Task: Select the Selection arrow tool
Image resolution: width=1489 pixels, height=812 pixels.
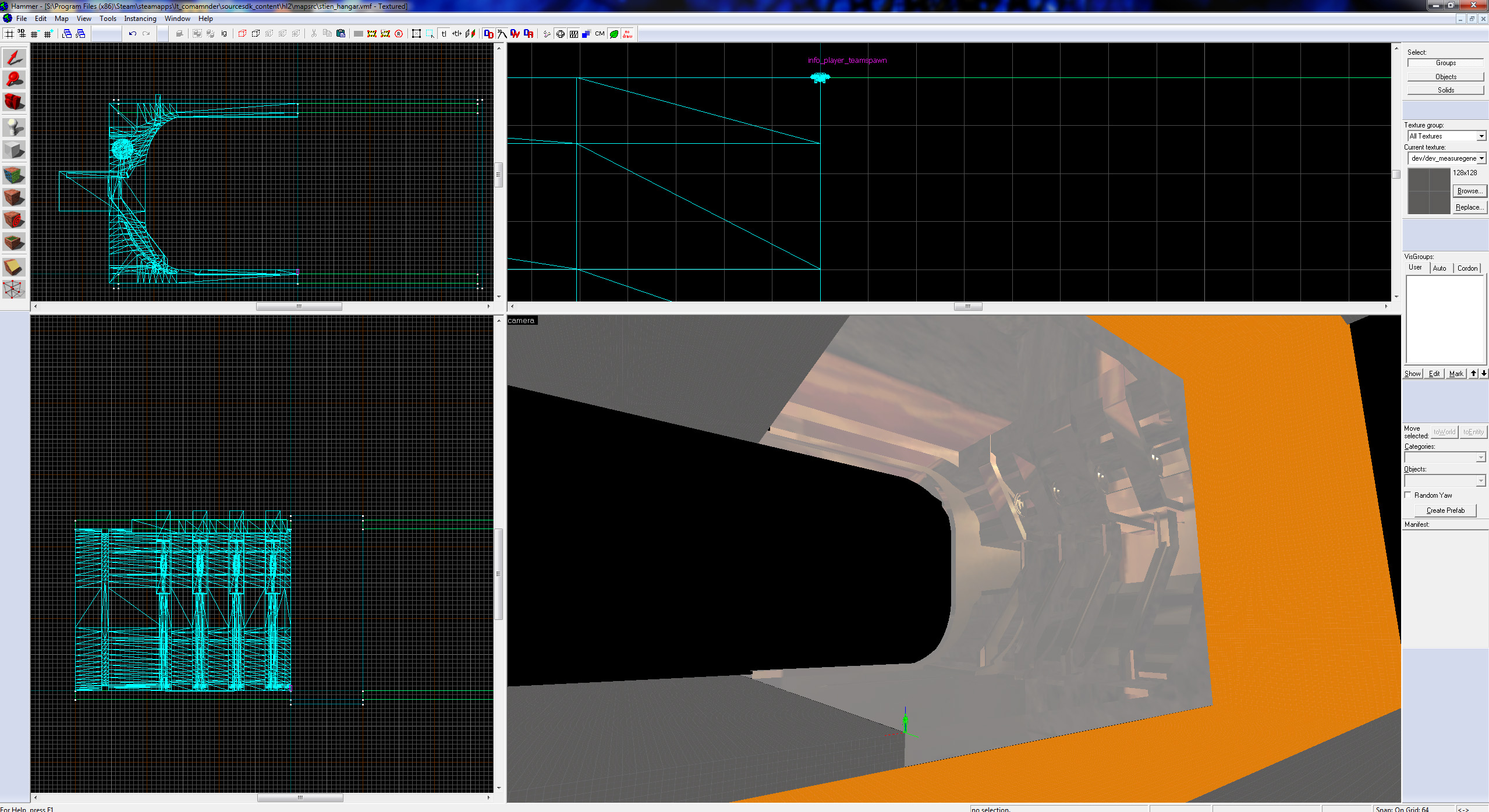Action: pyautogui.click(x=14, y=58)
